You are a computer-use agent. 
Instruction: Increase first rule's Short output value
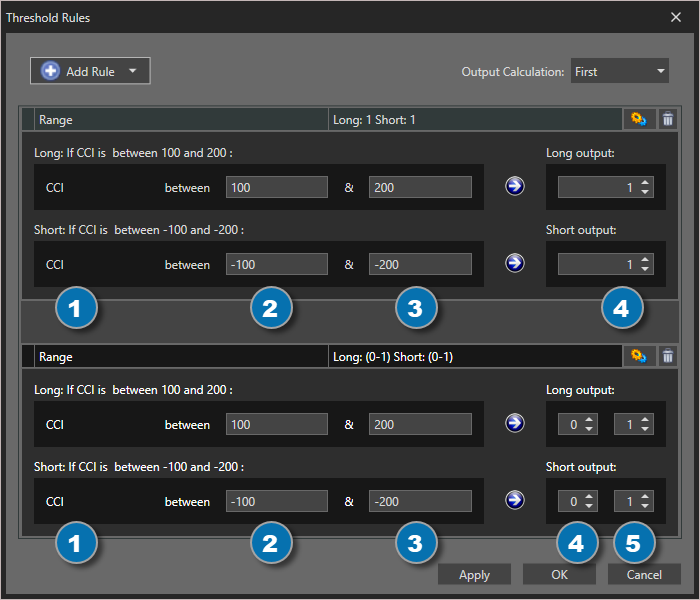pyautogui.click(x=645, y=259)
